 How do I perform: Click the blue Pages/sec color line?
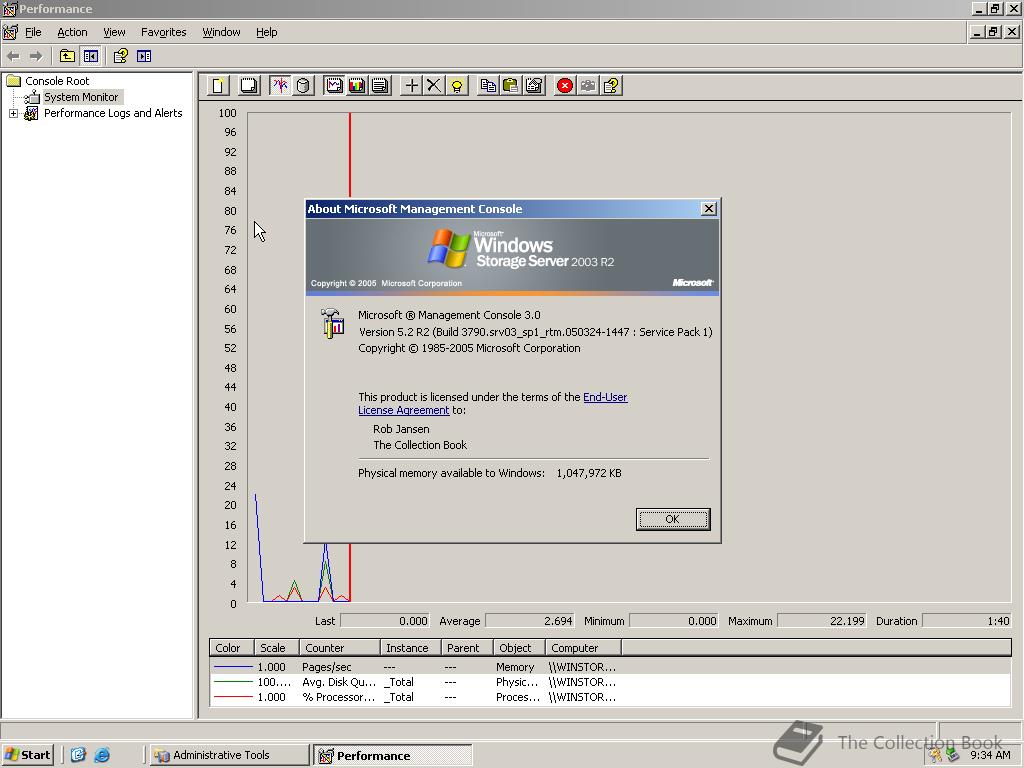pos(233,667)
